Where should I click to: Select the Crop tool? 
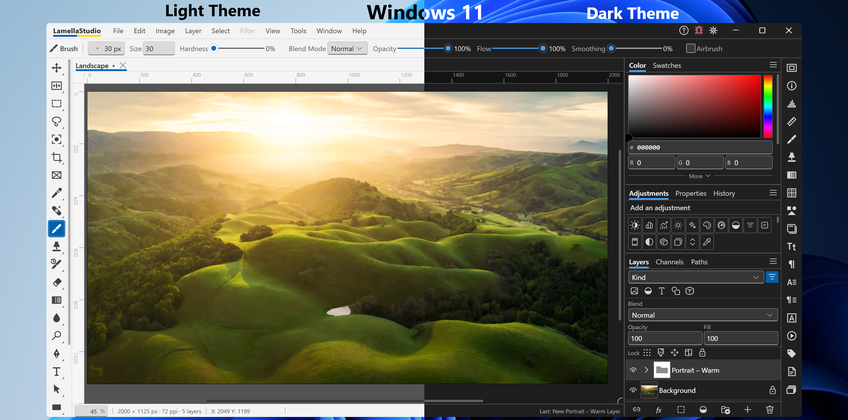[x=56, y=157]
